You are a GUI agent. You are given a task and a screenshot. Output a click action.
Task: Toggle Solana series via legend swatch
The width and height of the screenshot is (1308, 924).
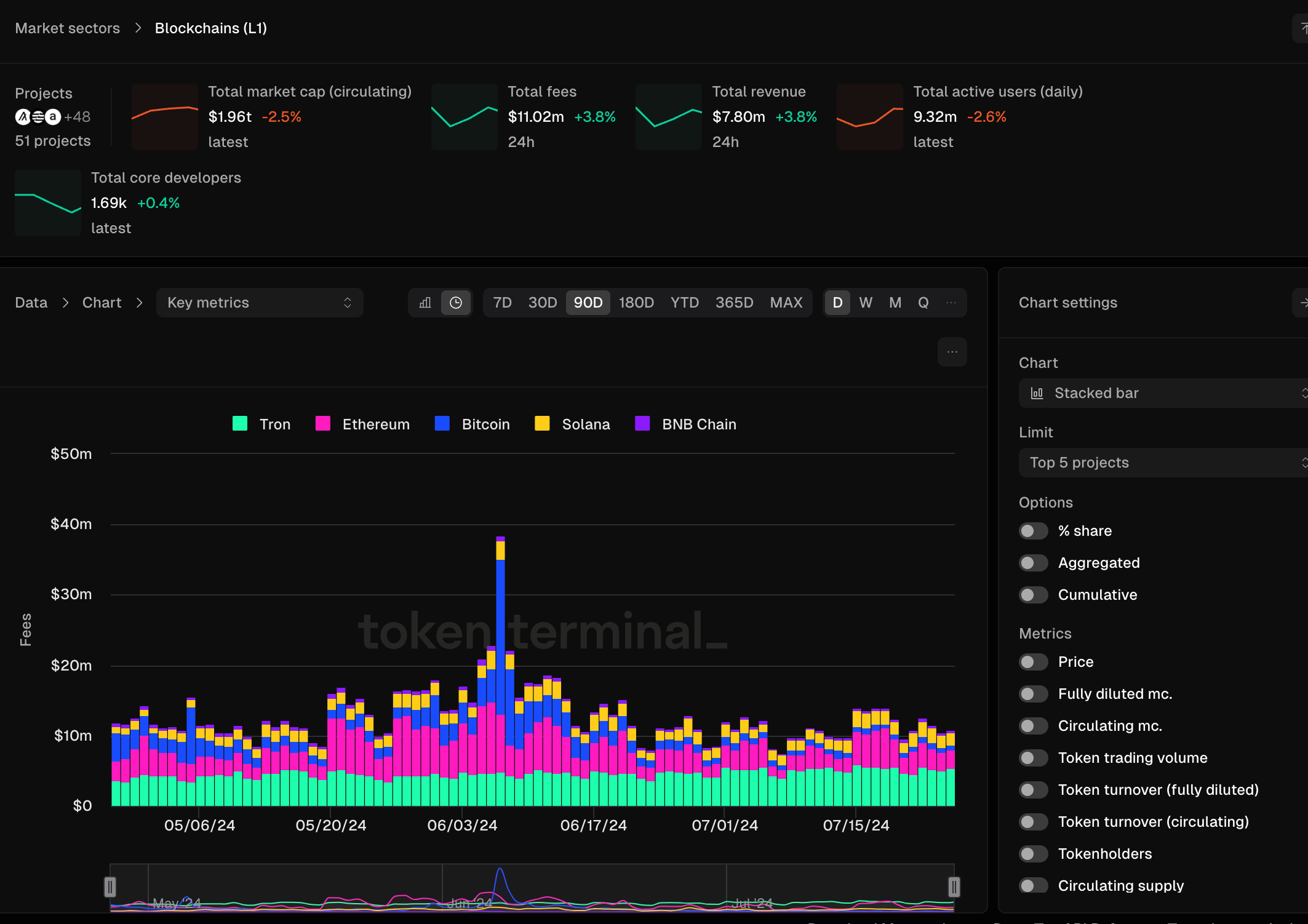[x=542, y=424]
